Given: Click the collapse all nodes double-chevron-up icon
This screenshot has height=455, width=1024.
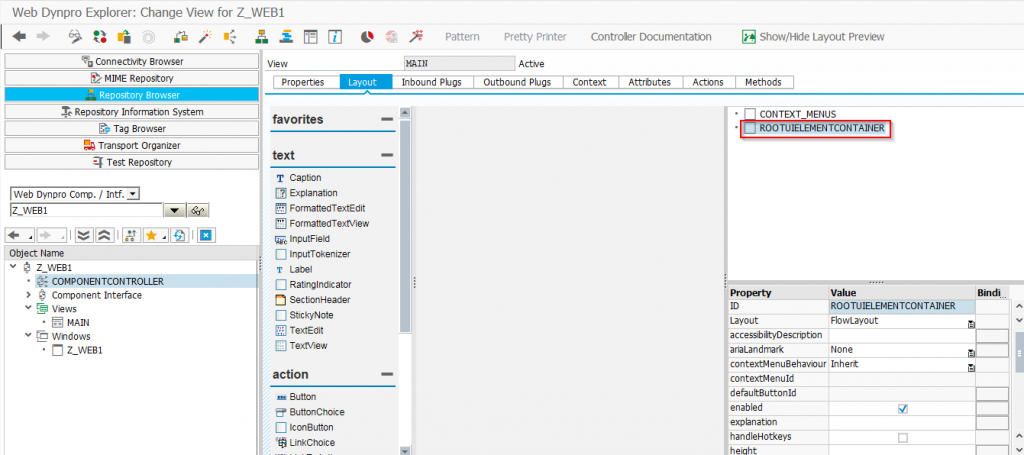Looking at the screenshot, I should point(103,236).
